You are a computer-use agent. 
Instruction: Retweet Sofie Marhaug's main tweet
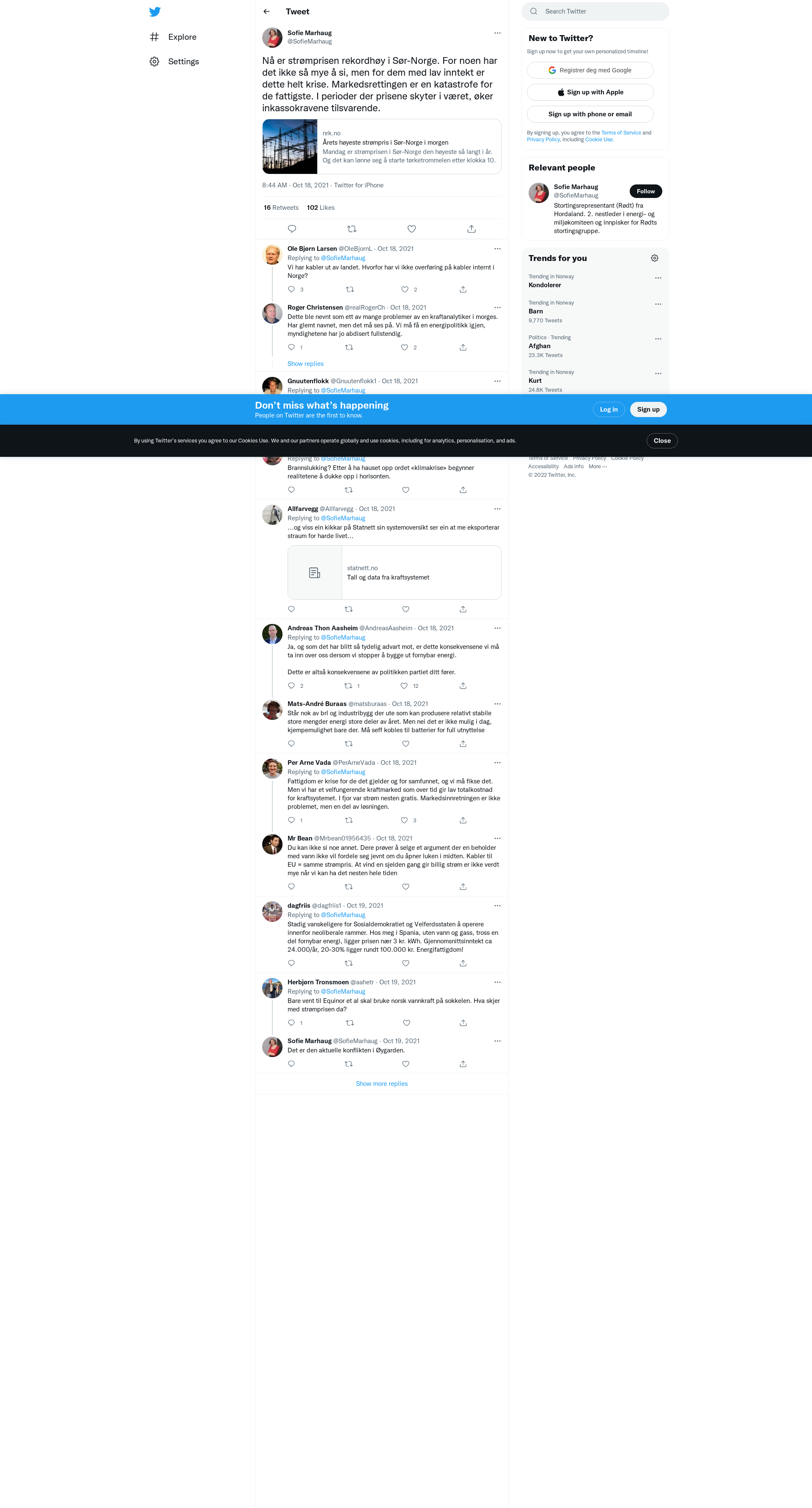tap(352, 229)
